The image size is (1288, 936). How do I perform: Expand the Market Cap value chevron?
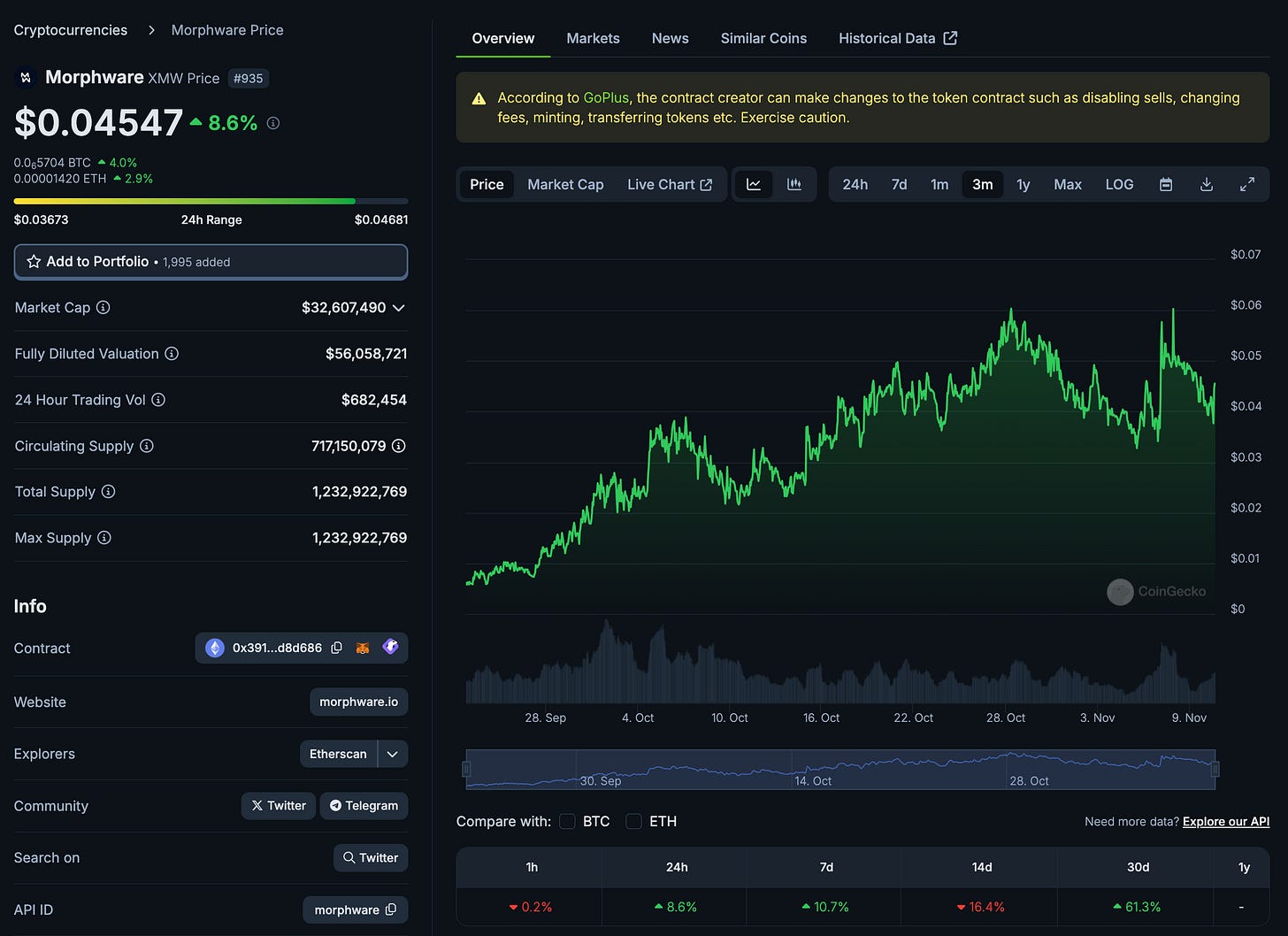[398, 308]
